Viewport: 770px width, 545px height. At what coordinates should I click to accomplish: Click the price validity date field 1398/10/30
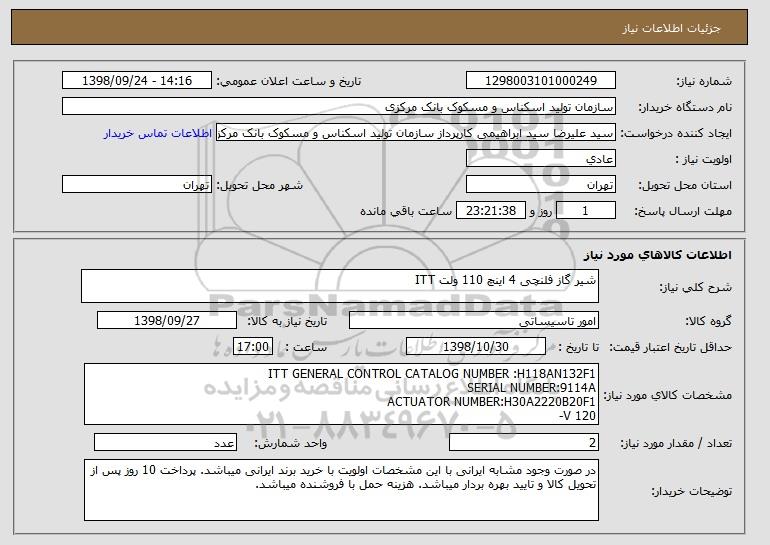coord(476,347)
